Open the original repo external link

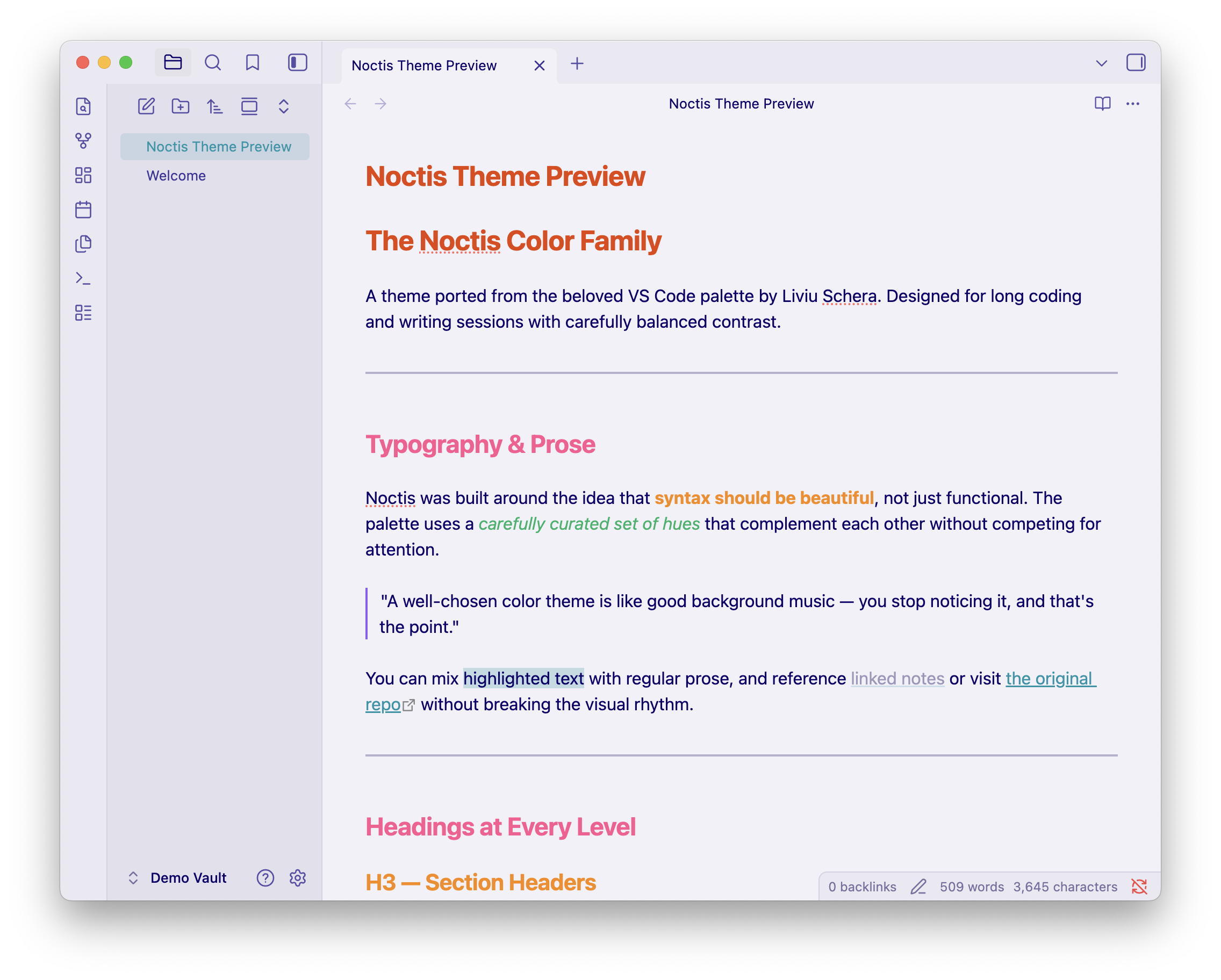pos(1051,678)
